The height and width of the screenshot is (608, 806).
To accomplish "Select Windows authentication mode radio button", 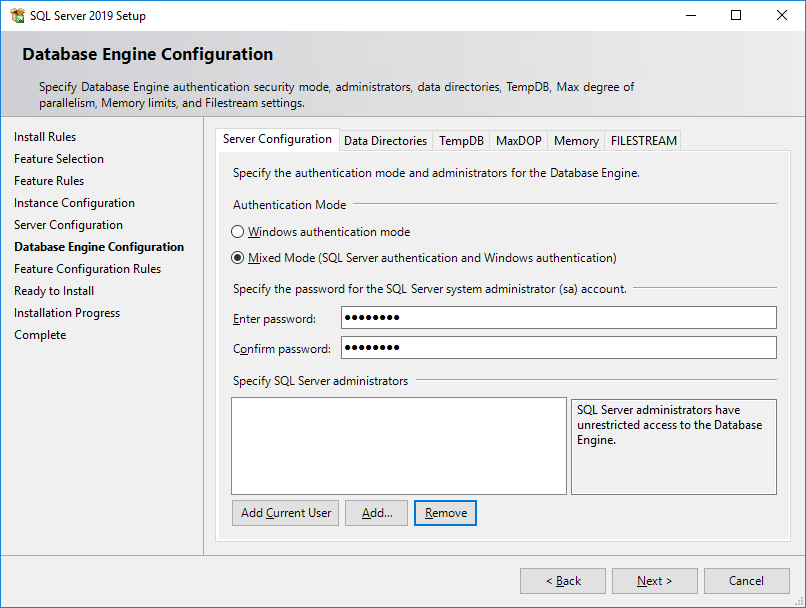I will click(x=238, y=232).
